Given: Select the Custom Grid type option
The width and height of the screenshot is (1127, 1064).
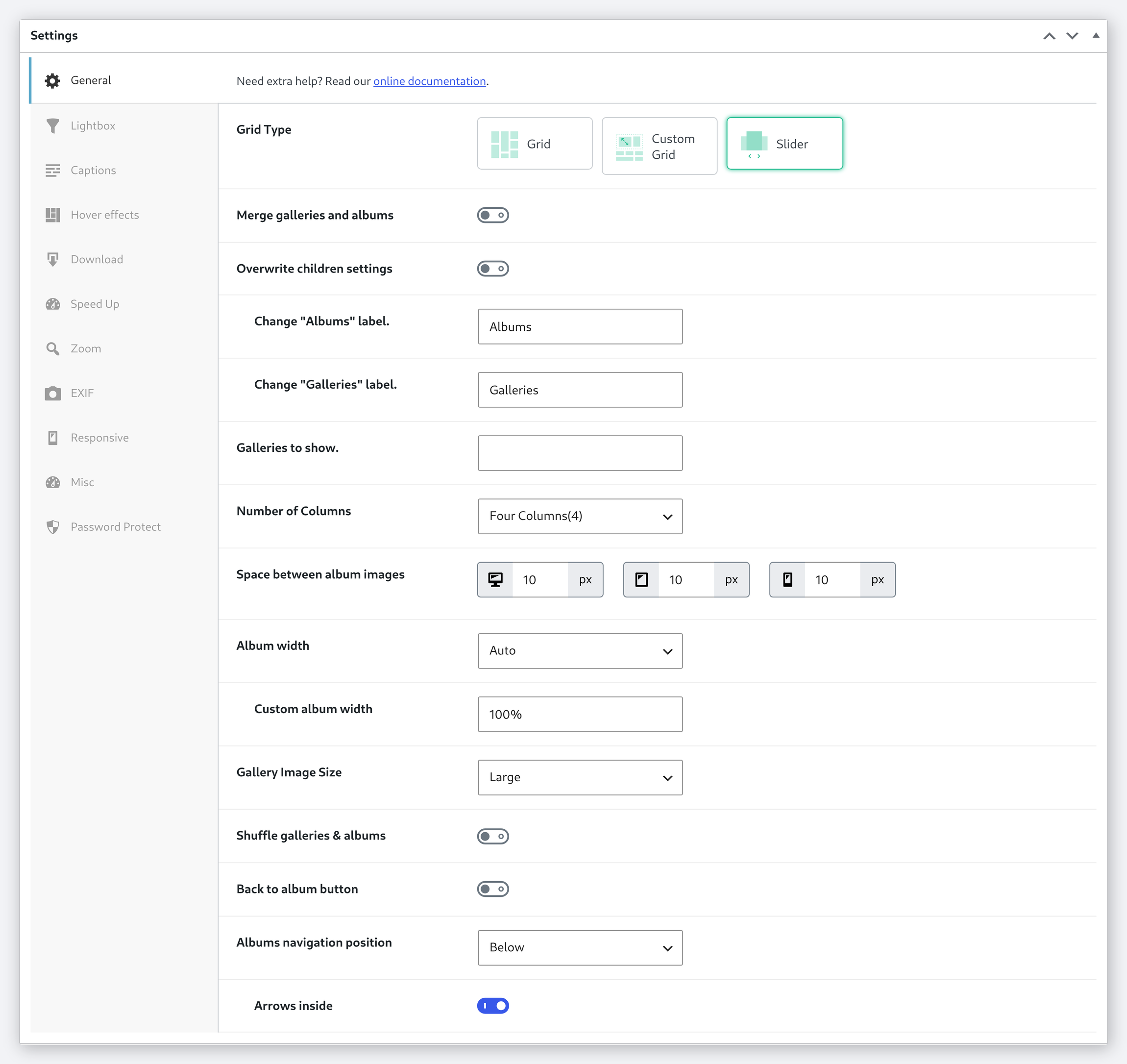Looking at the screenshot, I should pyautogui.click(x=660, y=147).
